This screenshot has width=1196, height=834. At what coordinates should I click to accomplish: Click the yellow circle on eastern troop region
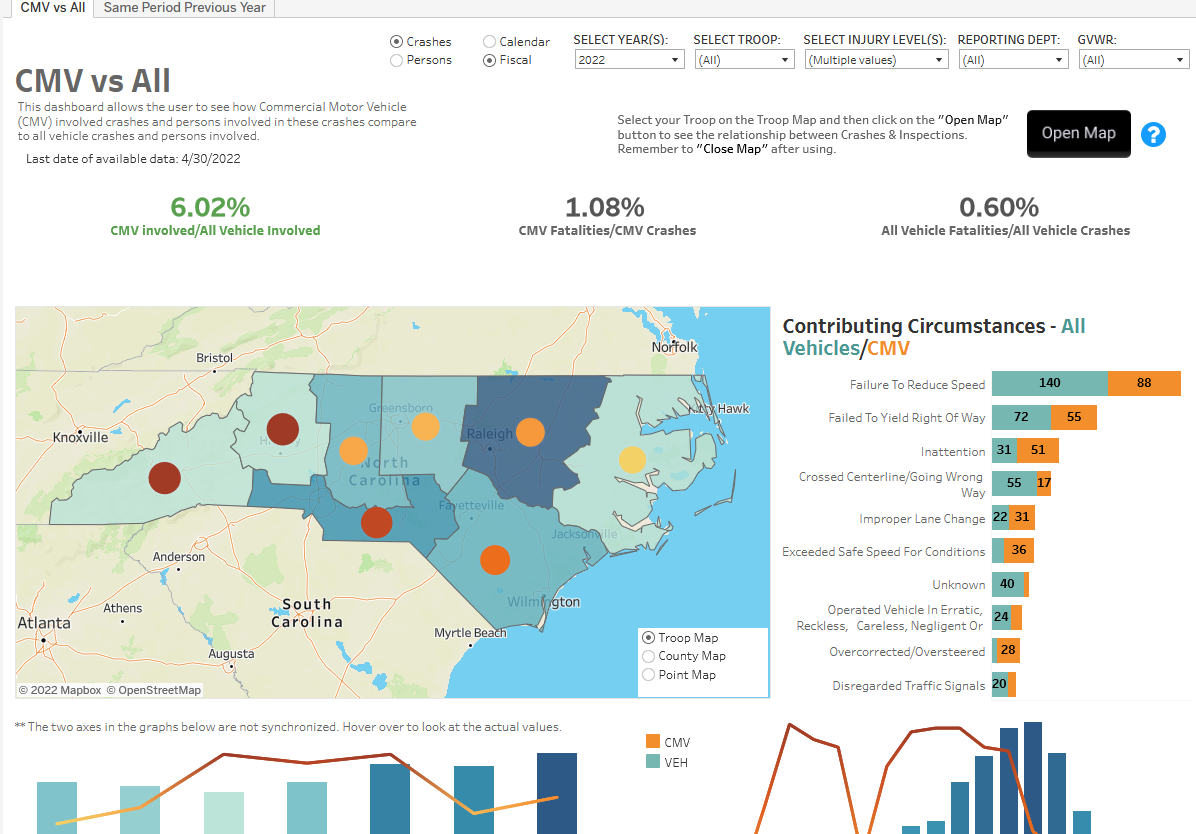632,459
